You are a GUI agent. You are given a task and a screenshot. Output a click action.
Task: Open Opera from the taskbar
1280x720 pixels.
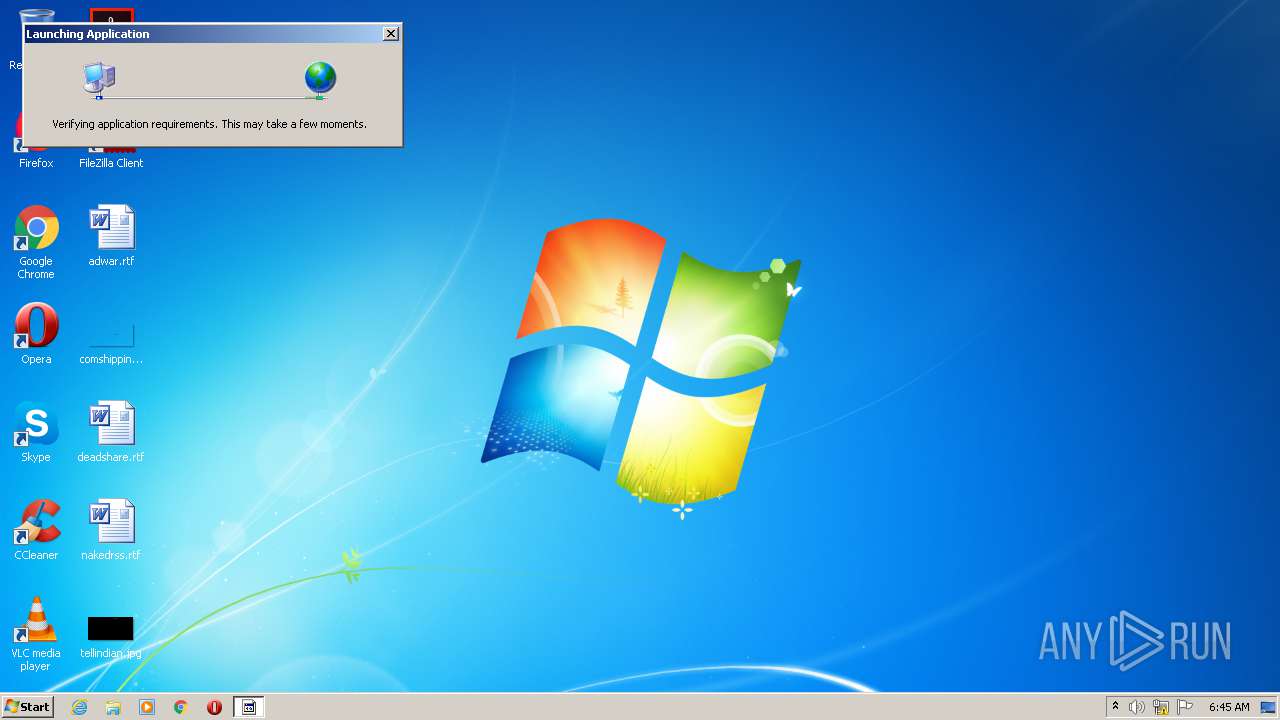[214, 707]
